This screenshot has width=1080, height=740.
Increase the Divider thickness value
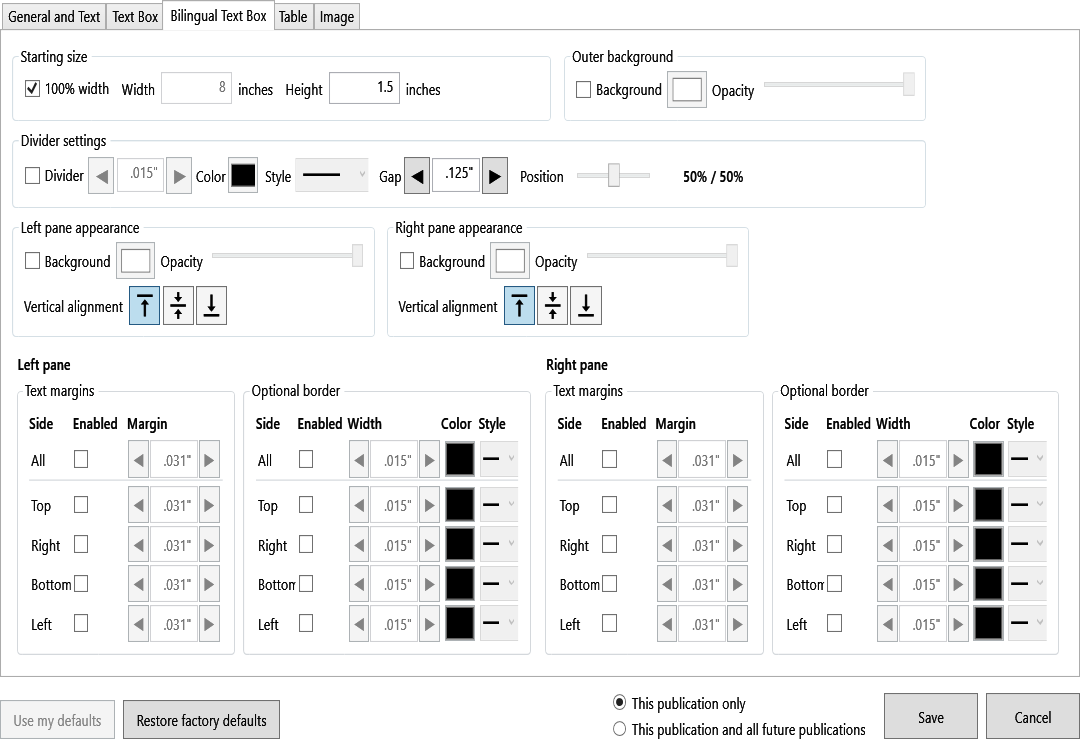179,176
